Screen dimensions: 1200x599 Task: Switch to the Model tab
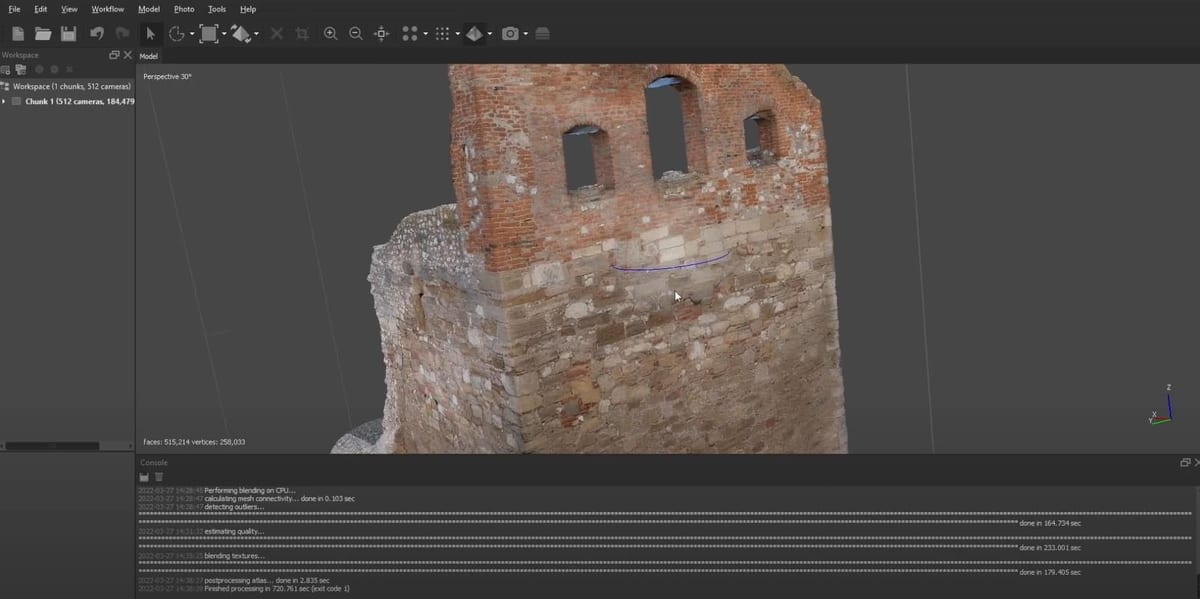tap(148, 56)
